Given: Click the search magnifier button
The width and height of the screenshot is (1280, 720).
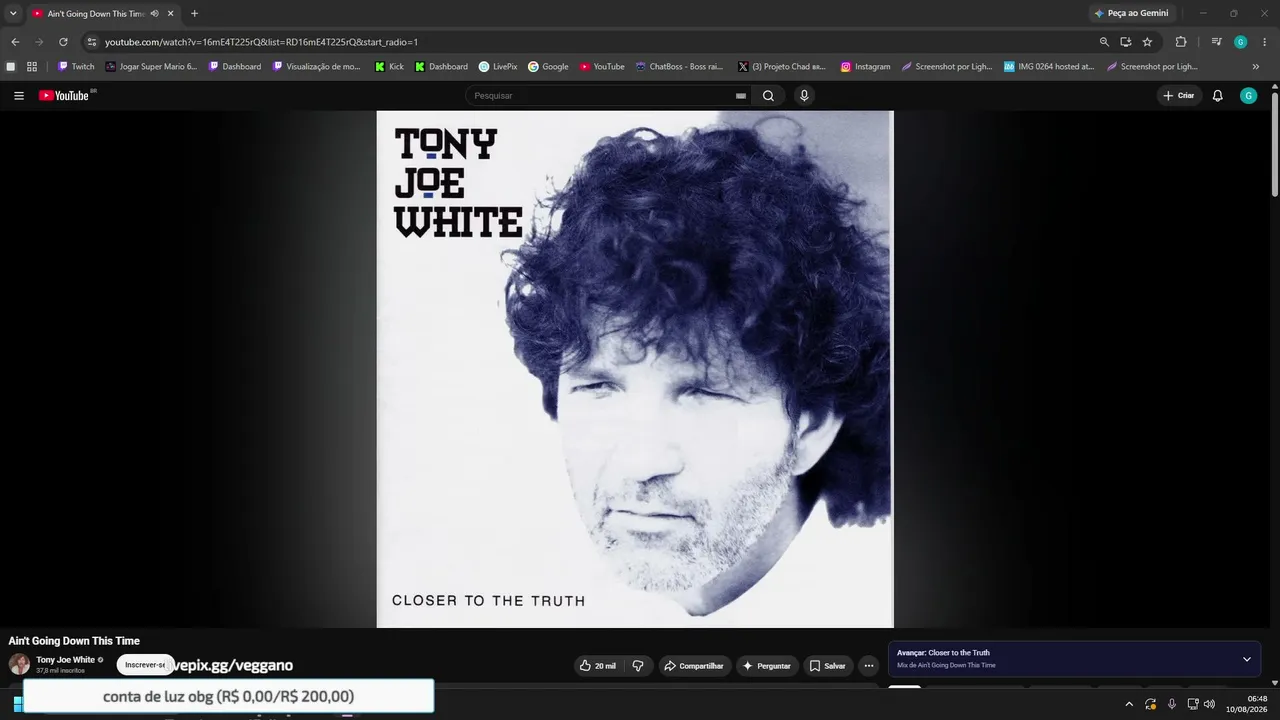Looking at the screenshot, I should coord(768,96).
